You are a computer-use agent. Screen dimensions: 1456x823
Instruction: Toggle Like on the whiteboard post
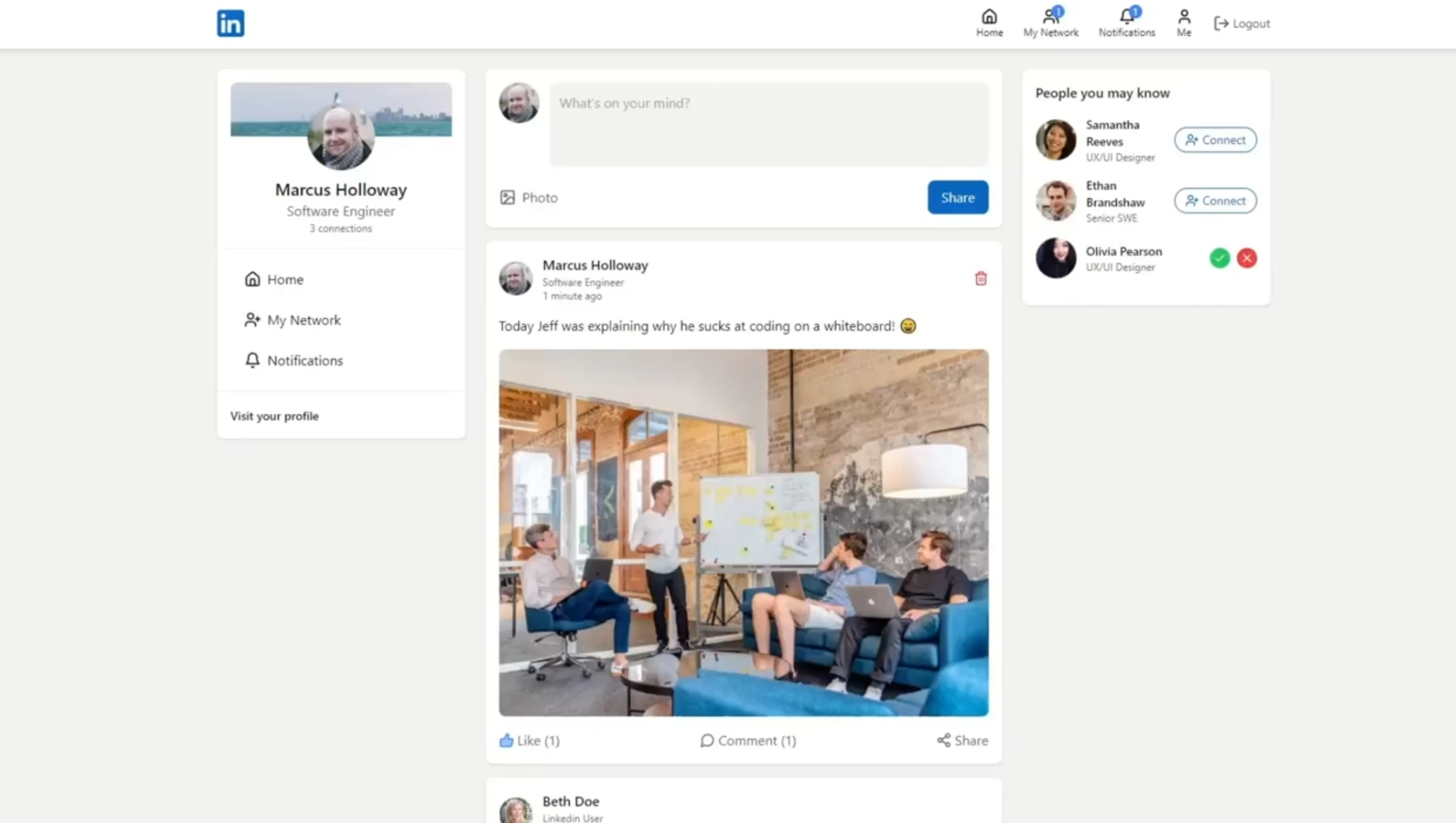coord(529,740)
